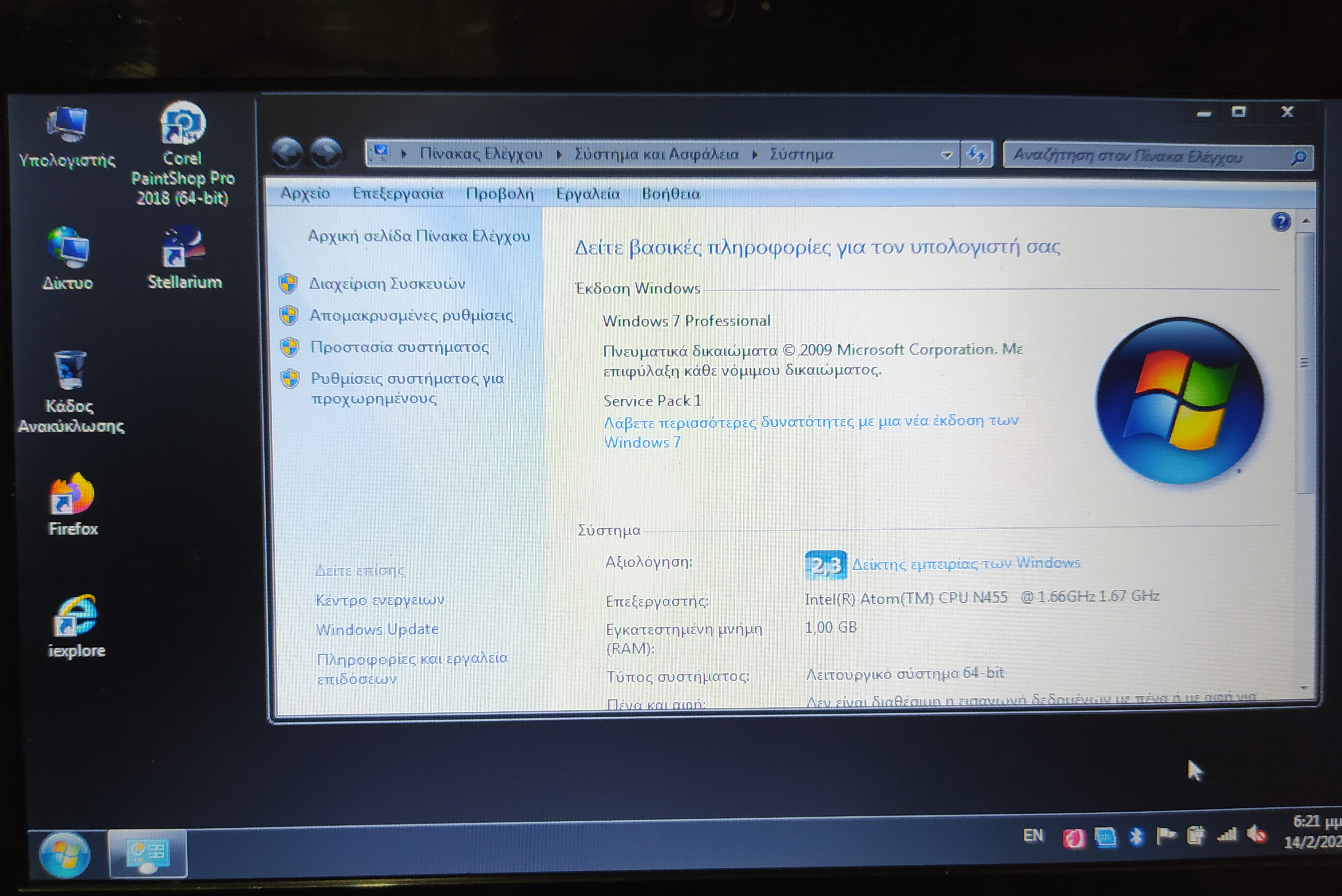
Task: Open Windows Update link
Action: (377, 629)
